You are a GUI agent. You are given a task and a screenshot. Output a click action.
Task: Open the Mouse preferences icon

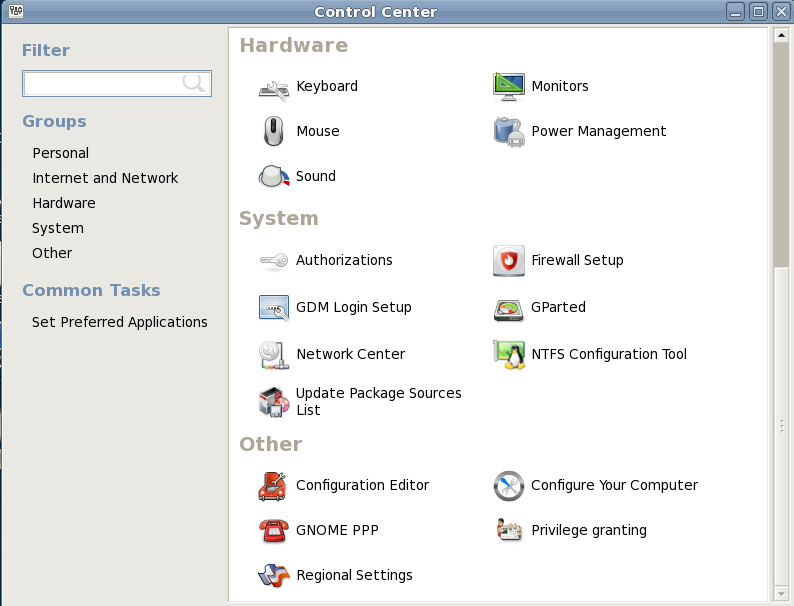273,131
